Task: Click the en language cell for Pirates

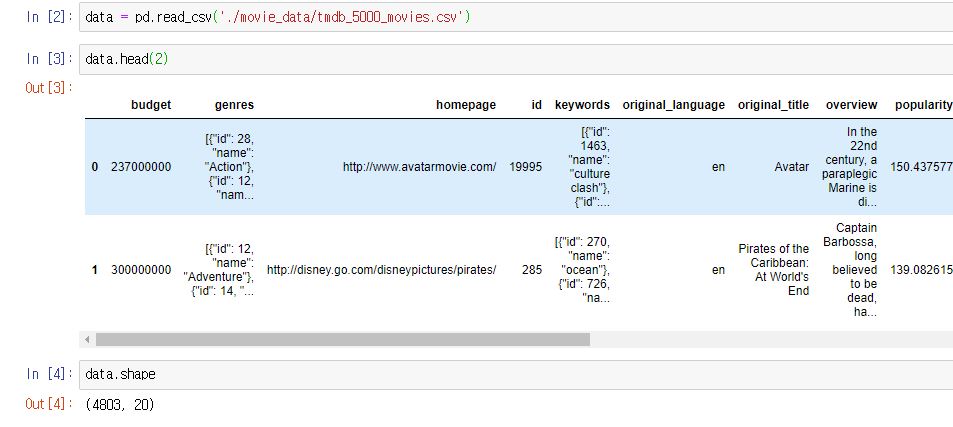Action: 718,270
